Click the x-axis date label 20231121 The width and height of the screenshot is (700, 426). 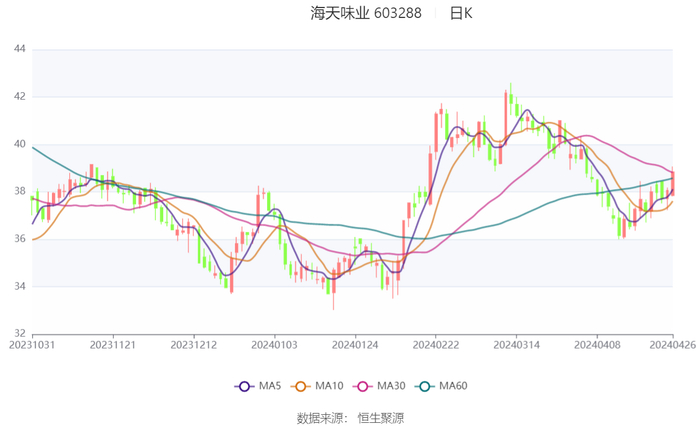coord(113,345)
